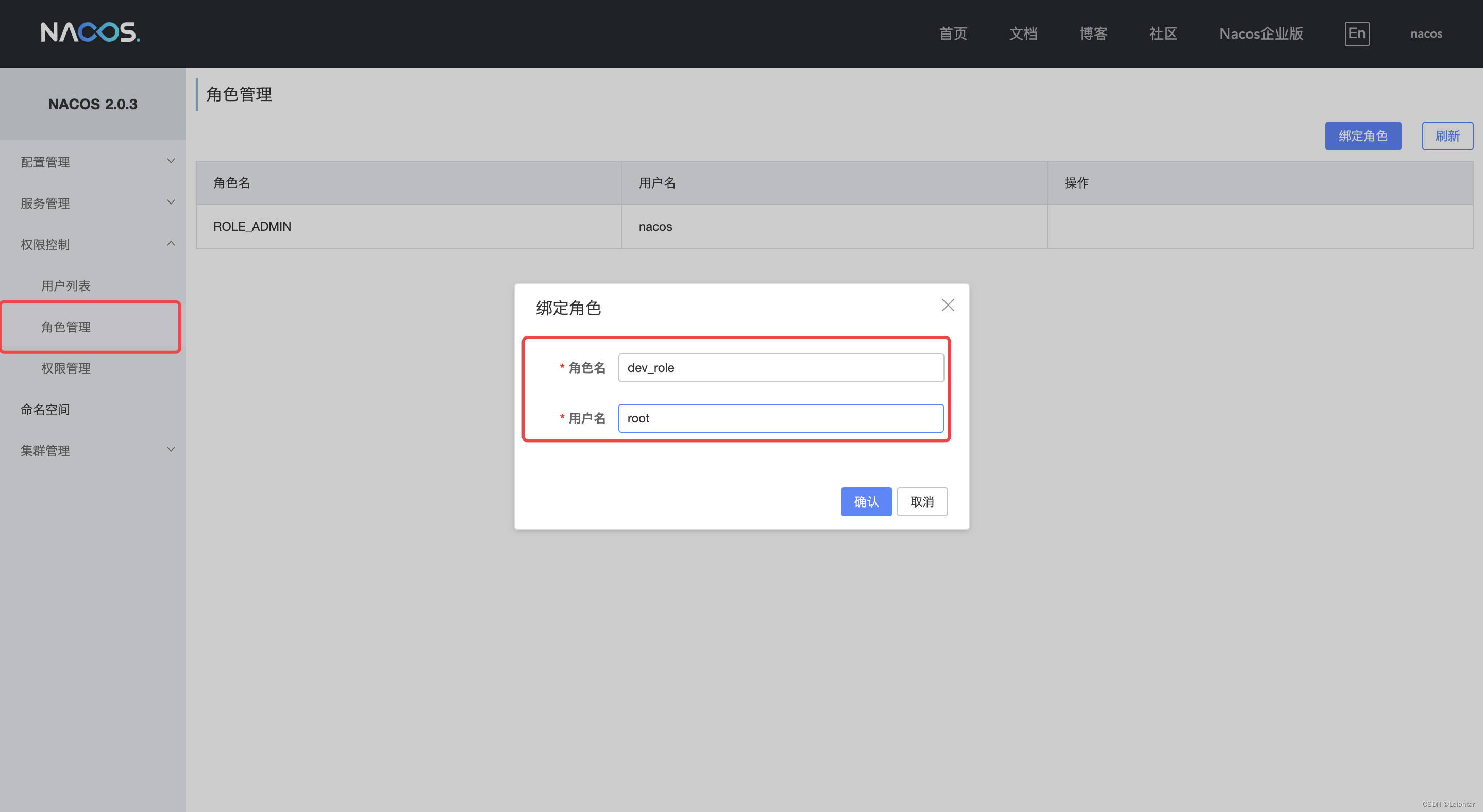Confirm the dialog with 确认

pyautogui.click(x=866, y=501)
